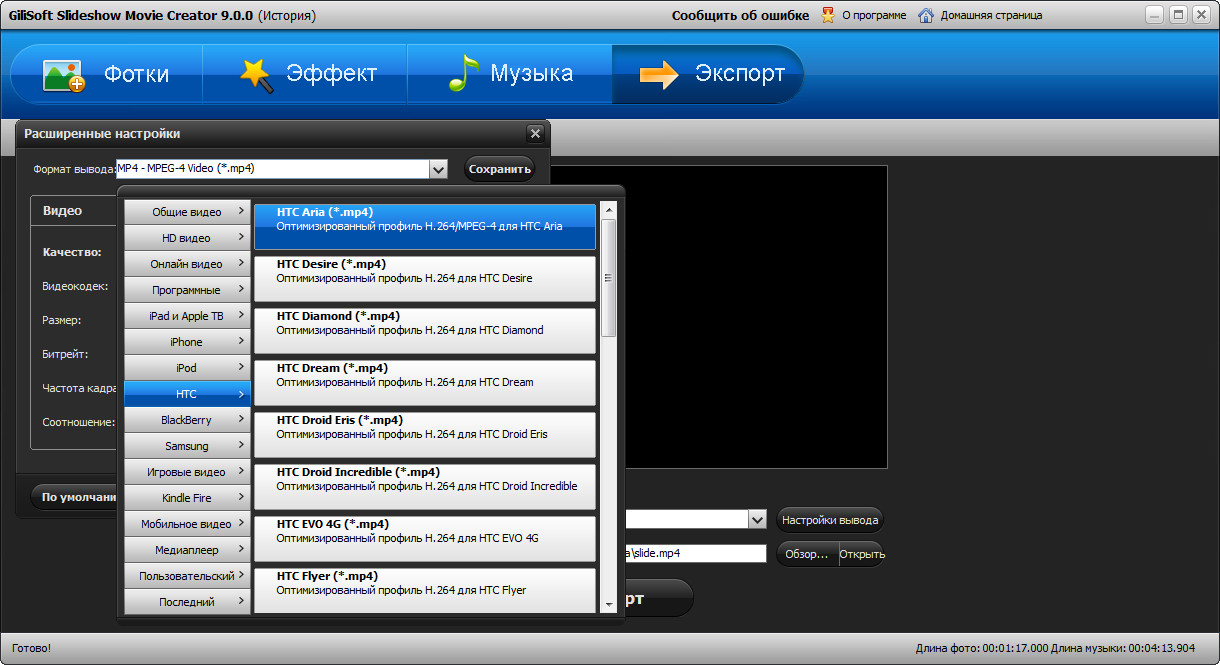
Task: Expand the dropdown left of Настройки вывода
Action: click(757, 519)
